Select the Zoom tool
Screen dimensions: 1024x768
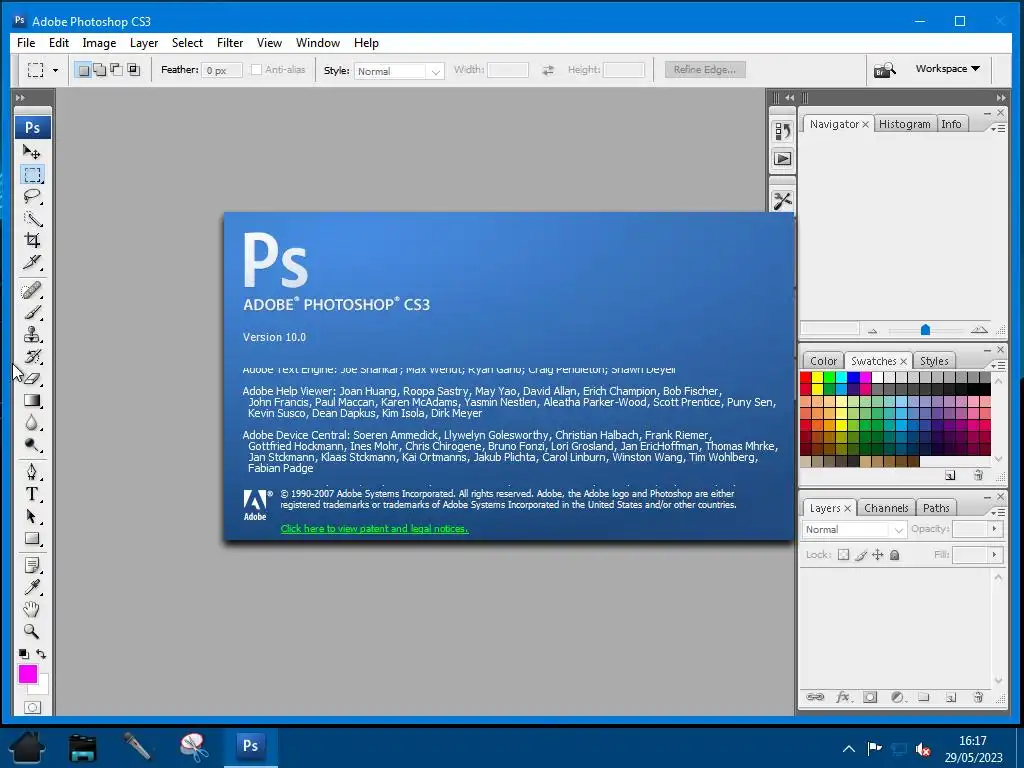(x=32, y=632)
